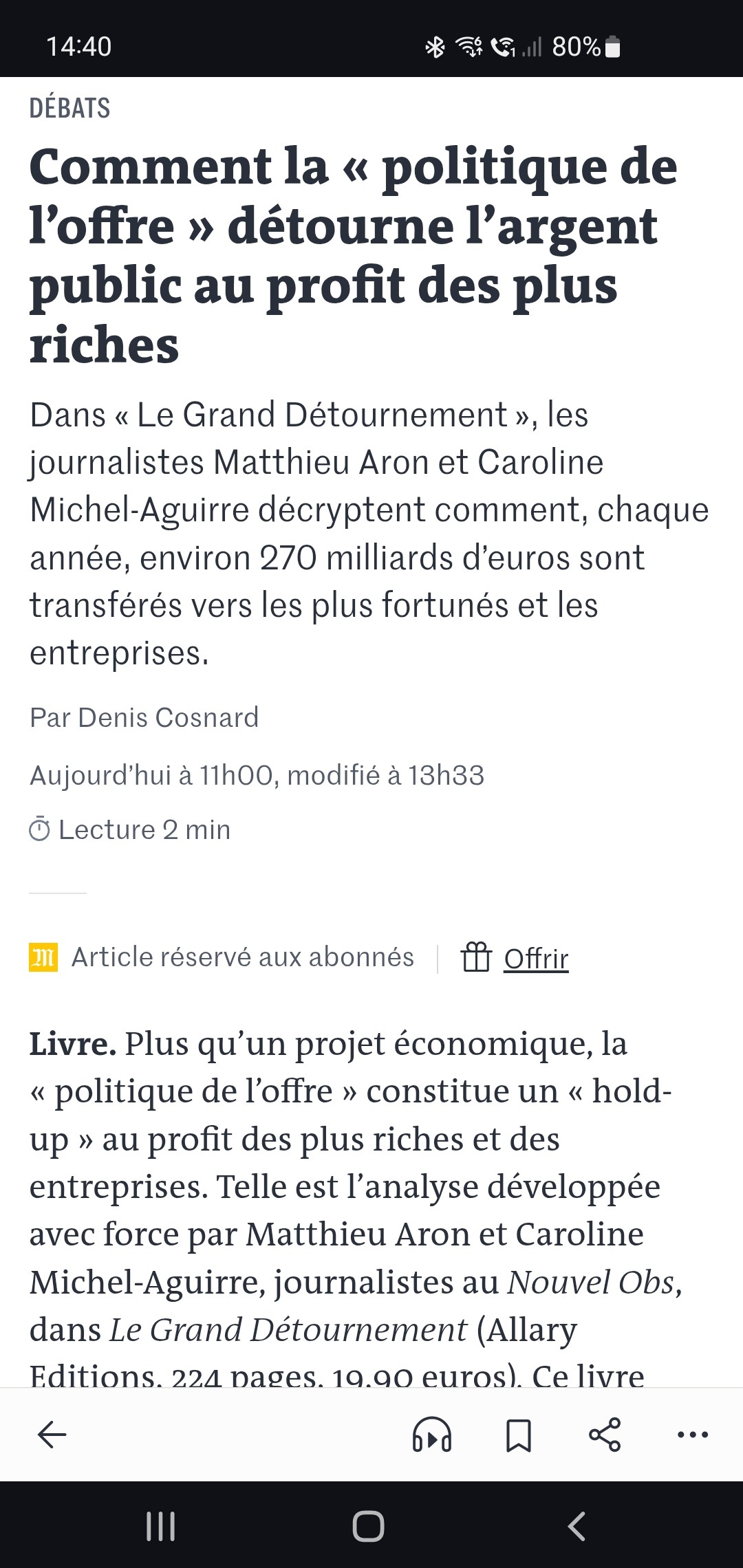Tap the battery indicator in status bar
743x1568 pixels.
point(613,47)
